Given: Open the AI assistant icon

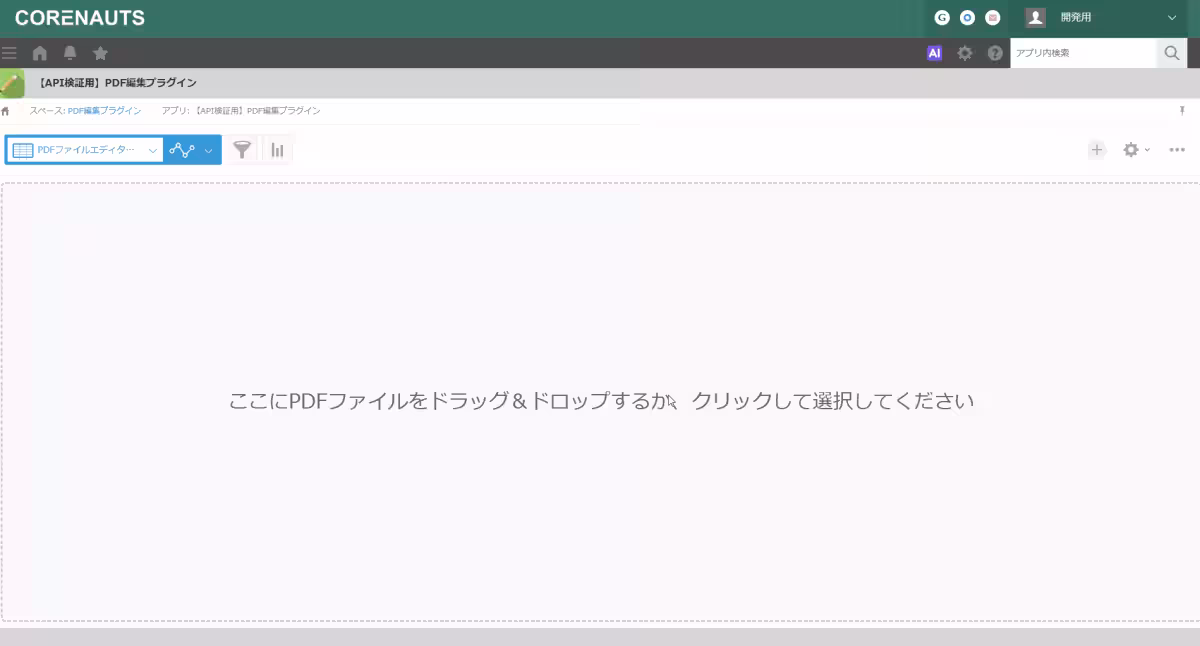Looking at the screenshot, I should (x=935, y=53).
